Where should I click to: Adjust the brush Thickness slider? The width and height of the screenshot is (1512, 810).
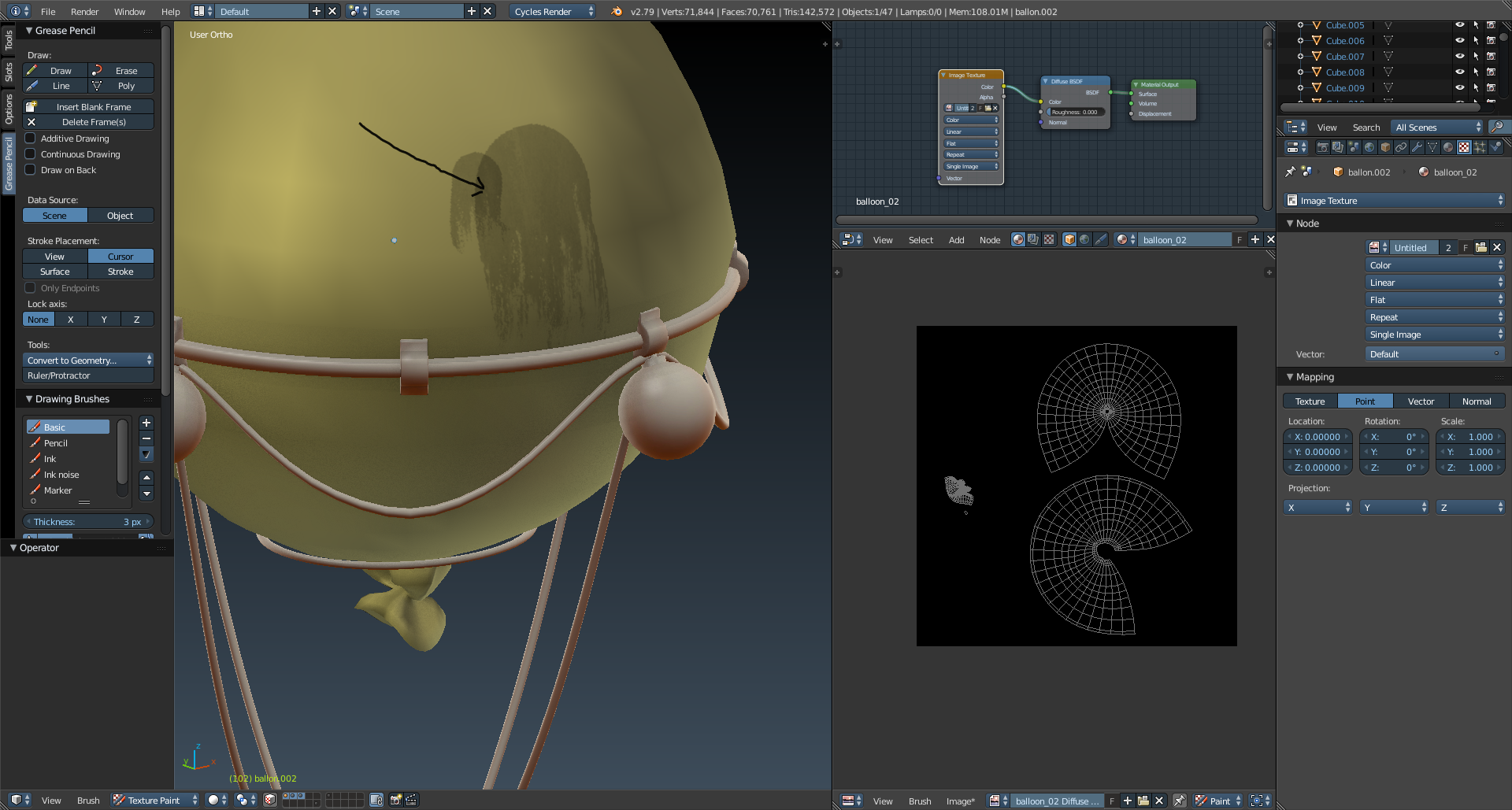coord(88,522)
